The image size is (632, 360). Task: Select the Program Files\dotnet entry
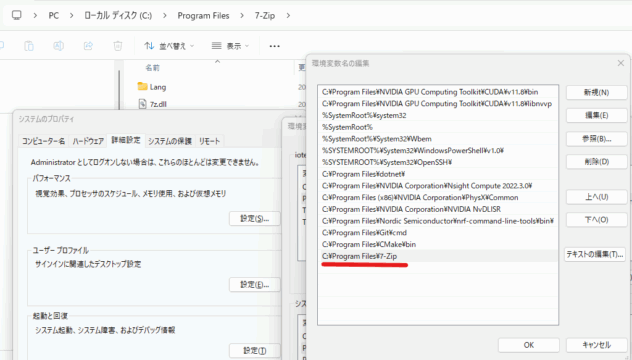point(438,174)
